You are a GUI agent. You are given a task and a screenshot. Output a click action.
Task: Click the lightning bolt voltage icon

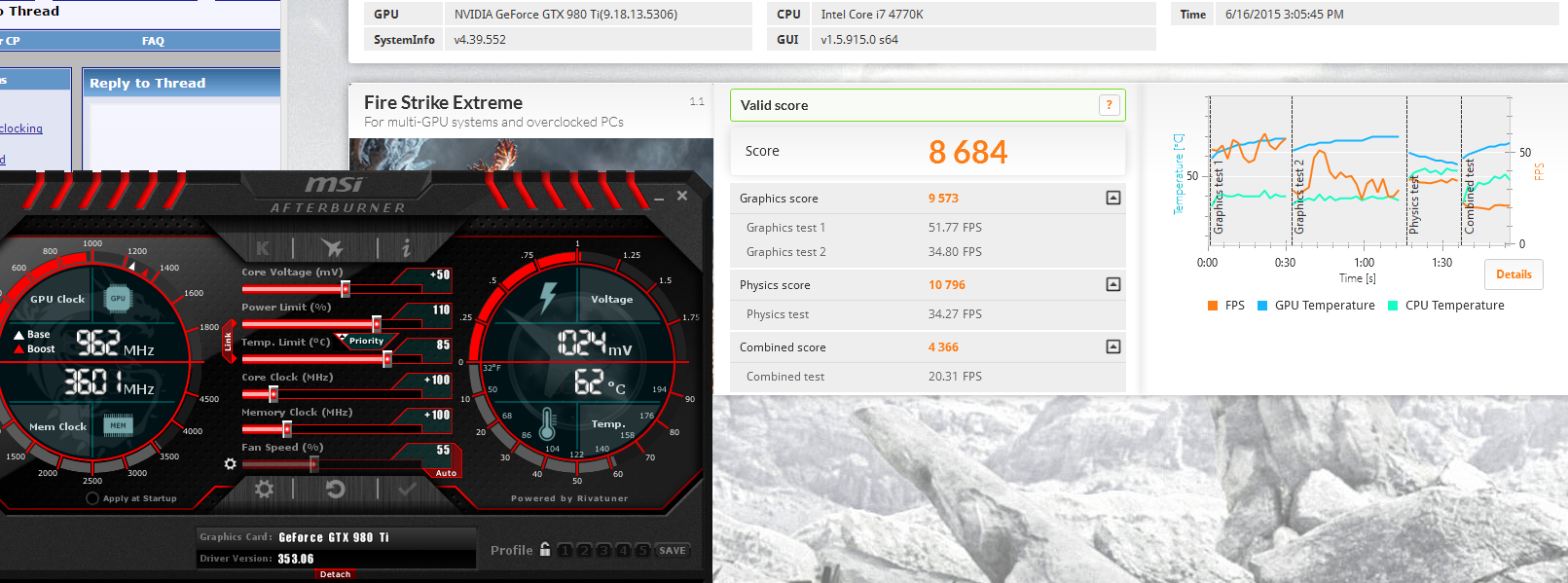(x=548, y=298)
